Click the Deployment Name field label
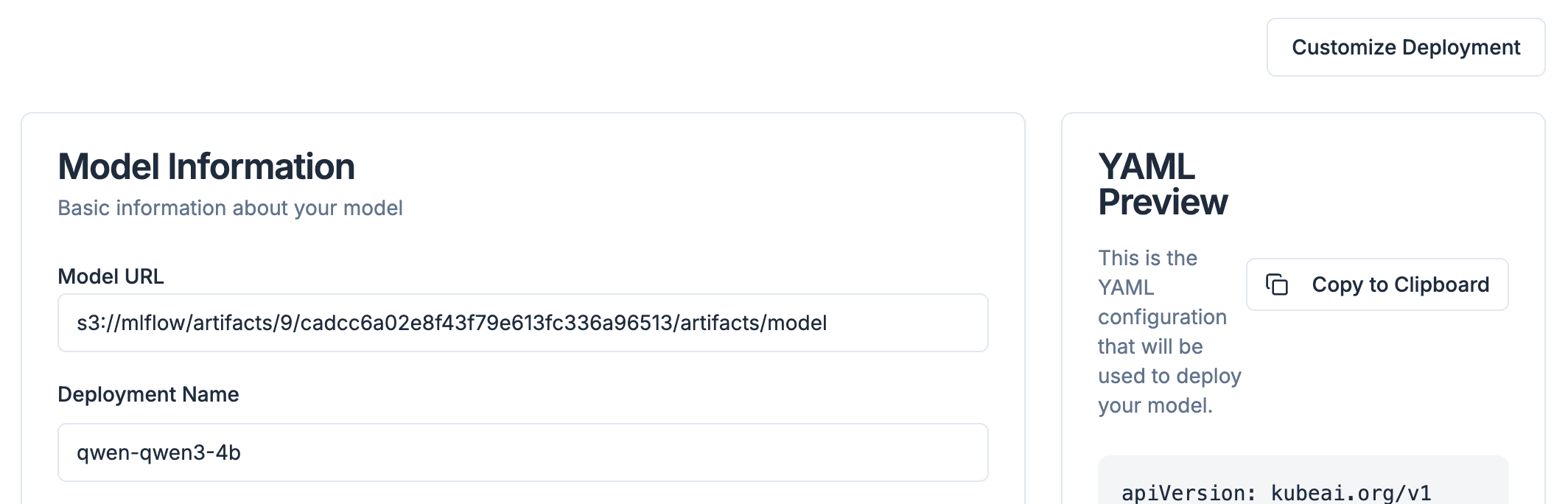1568x504 pixels. tap(148, 394)
